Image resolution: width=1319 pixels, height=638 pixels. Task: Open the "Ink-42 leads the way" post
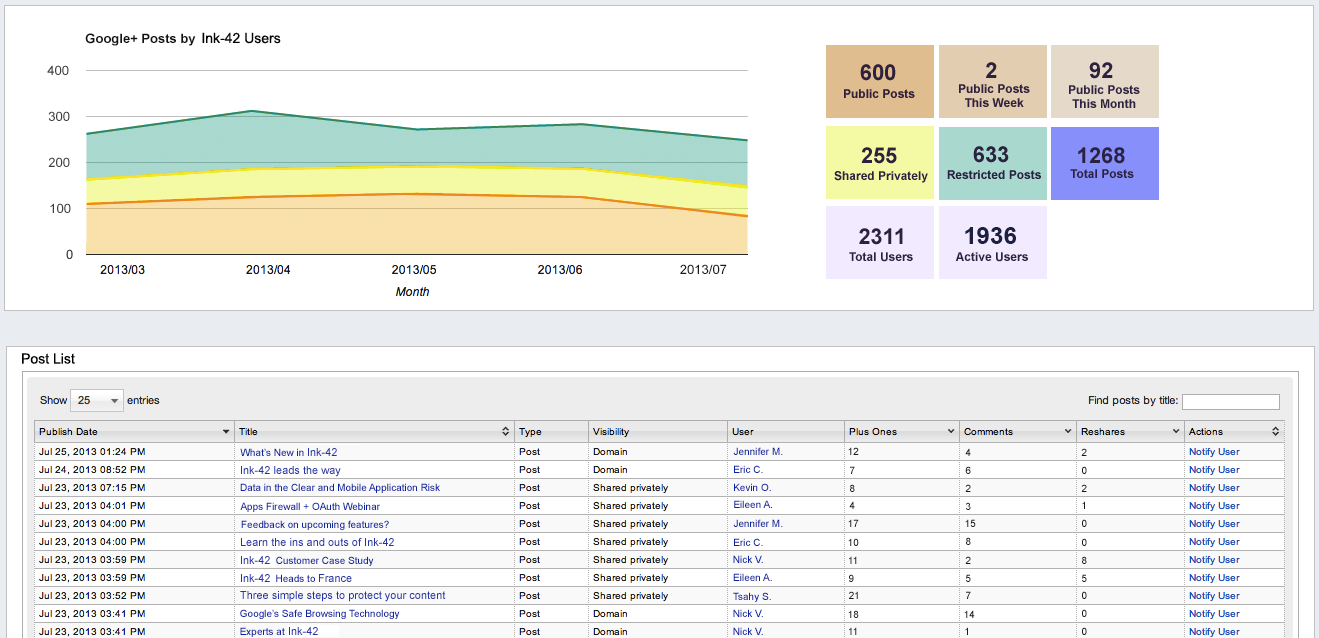[290, 470]
